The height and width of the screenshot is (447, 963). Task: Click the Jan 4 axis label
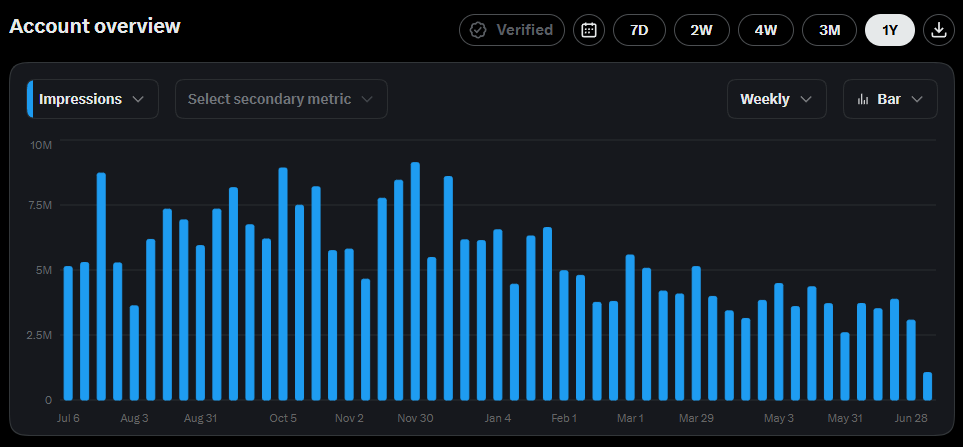click(x=498, y=418)
